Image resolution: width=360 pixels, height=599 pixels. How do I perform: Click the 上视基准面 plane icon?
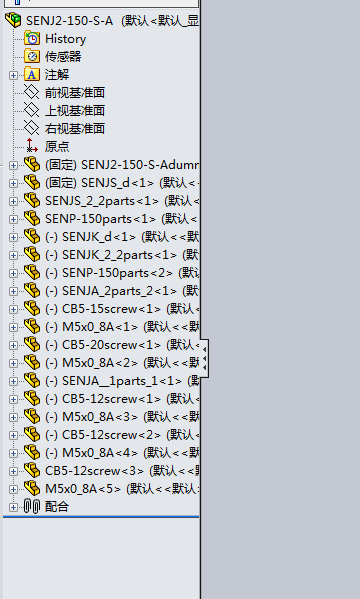point(32,110)
